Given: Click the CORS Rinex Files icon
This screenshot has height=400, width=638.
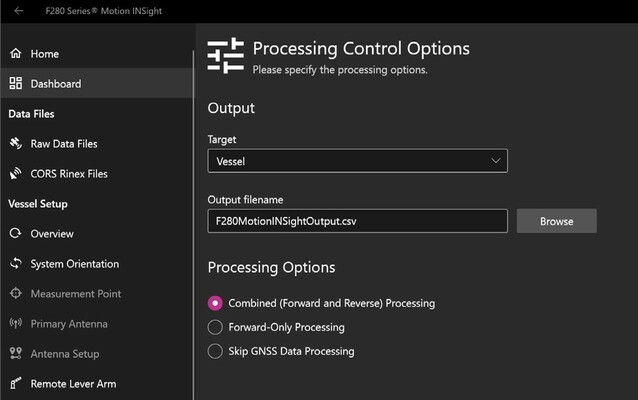Looking at the screenshot, I should click(x=15, y=174).
